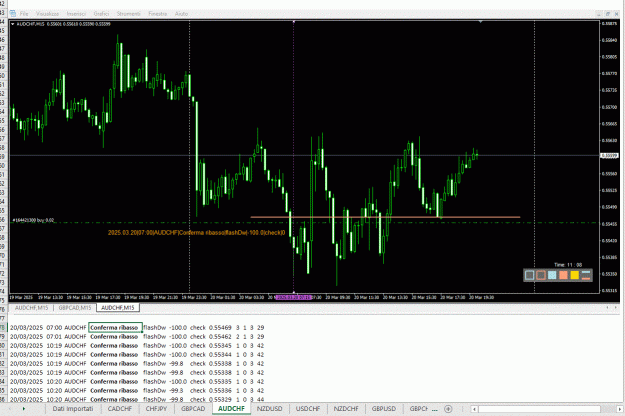Open the NZDUSD sheet tab
Viewport: 625px width, 416px height.
pos(269,409)
